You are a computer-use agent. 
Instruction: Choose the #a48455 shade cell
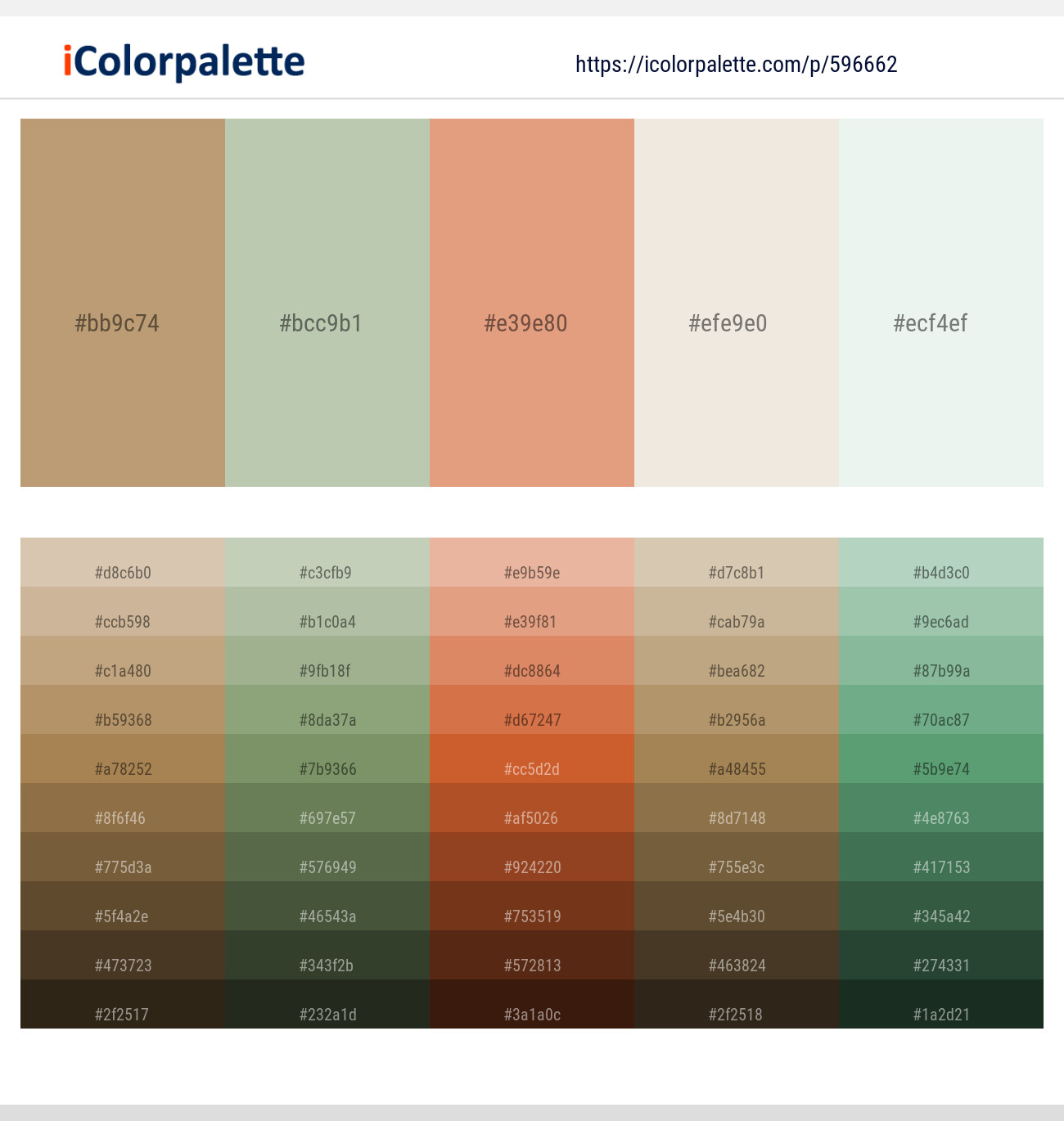click(x=737, y=759)
